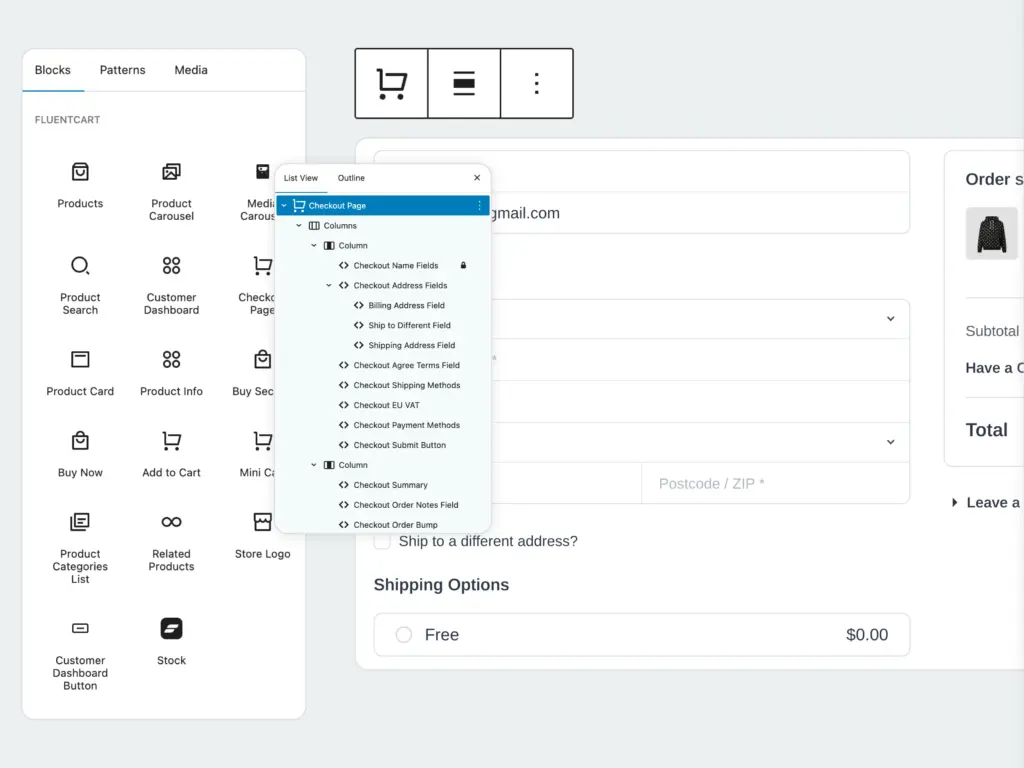1024x768 pixels.
Task: Close the List View panel
Action: [x=477, y=178]
